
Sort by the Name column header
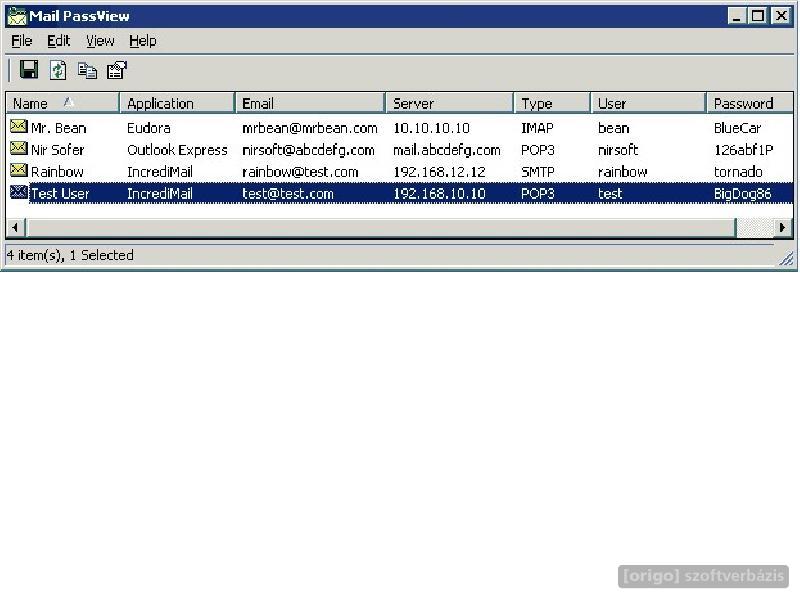(62, 103)
